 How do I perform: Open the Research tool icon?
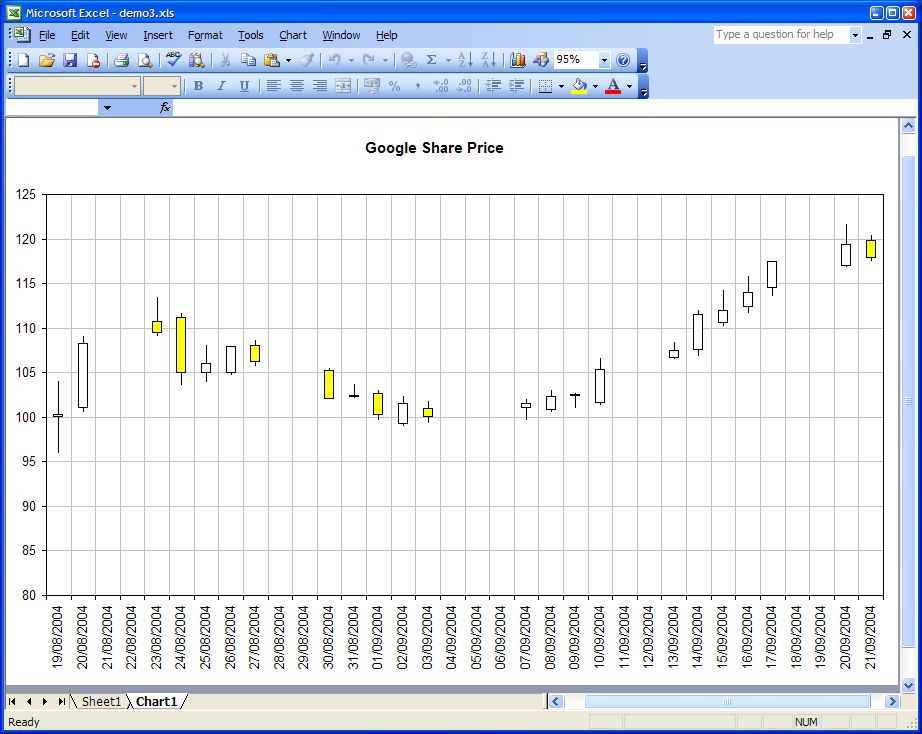coord(196,60)
